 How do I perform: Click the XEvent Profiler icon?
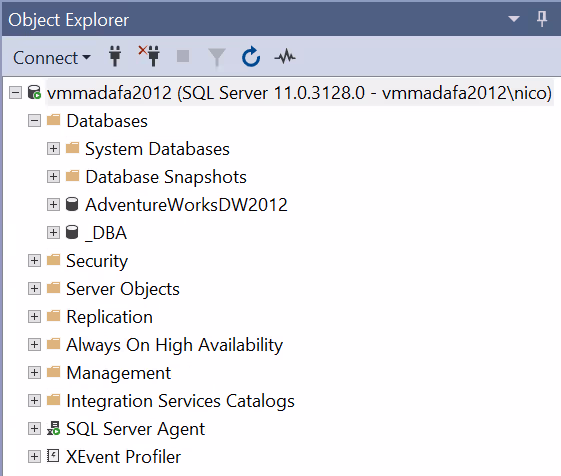pos(53,456)
